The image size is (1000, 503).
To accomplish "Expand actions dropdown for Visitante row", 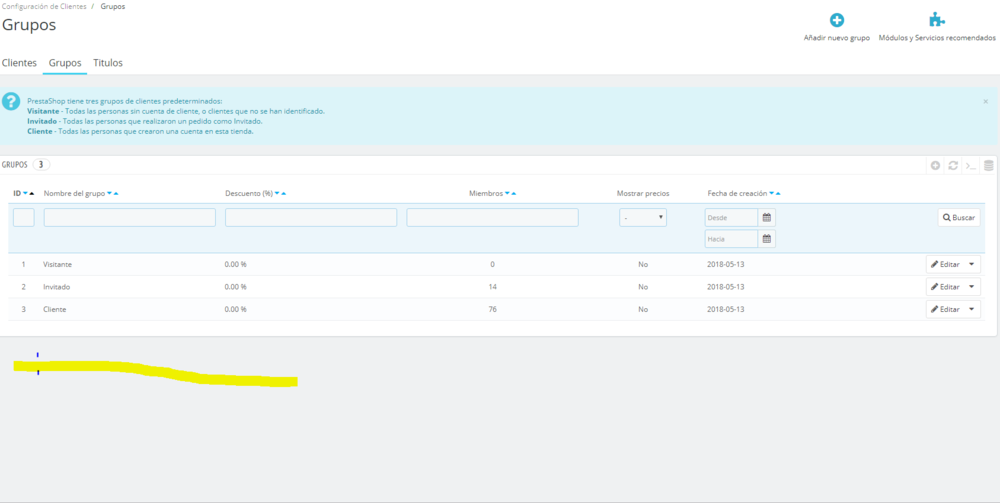I will tap(972, 264).
